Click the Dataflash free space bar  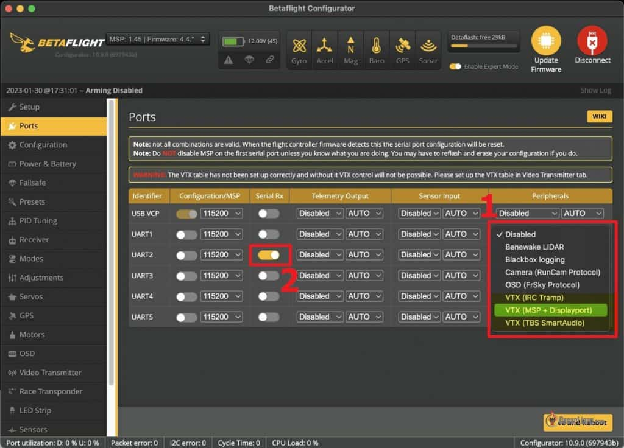pos(484,46)
